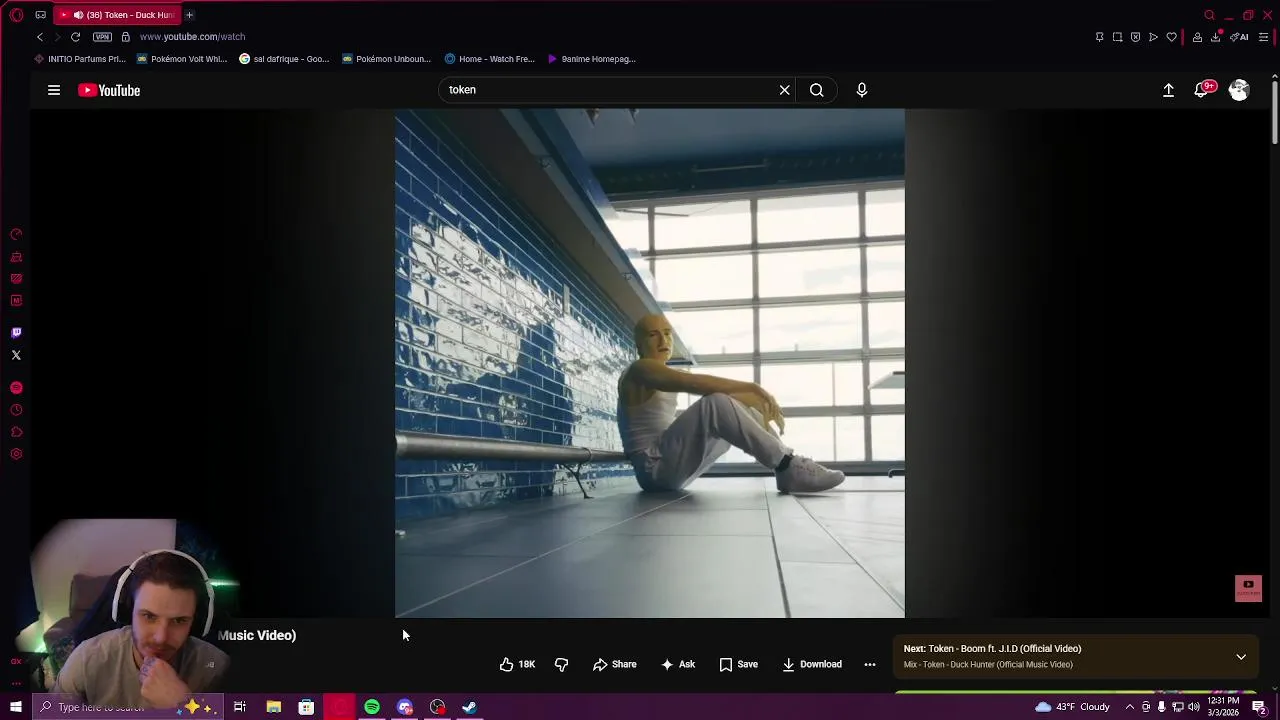Viewport: 1280px width, 720px height.
Task: Download the video
Action: (x=812, y=664)
